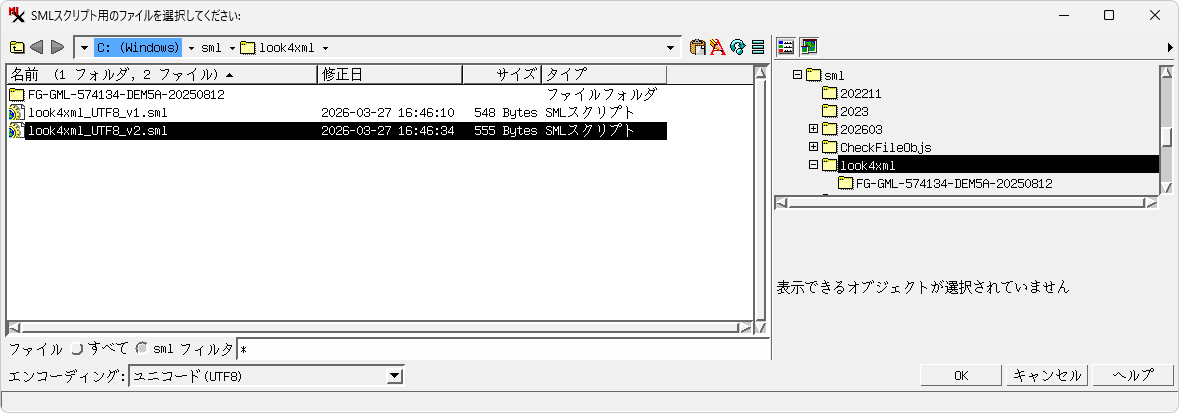Viewport: 1179px width, 413px height.
Task: Click the green circular arrow refresh icon
Action: [x=738, y=47]
